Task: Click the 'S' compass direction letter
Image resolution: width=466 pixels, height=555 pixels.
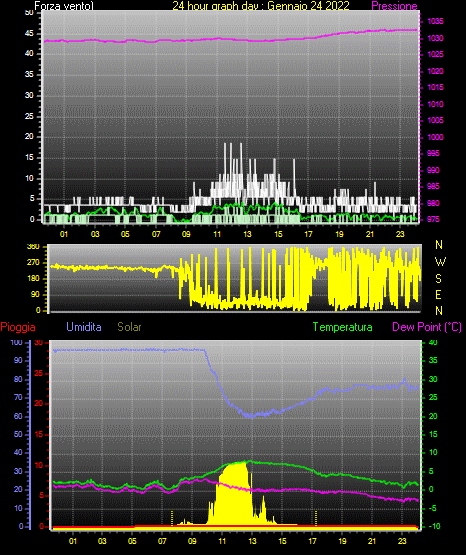Action: tap(438, 279)
